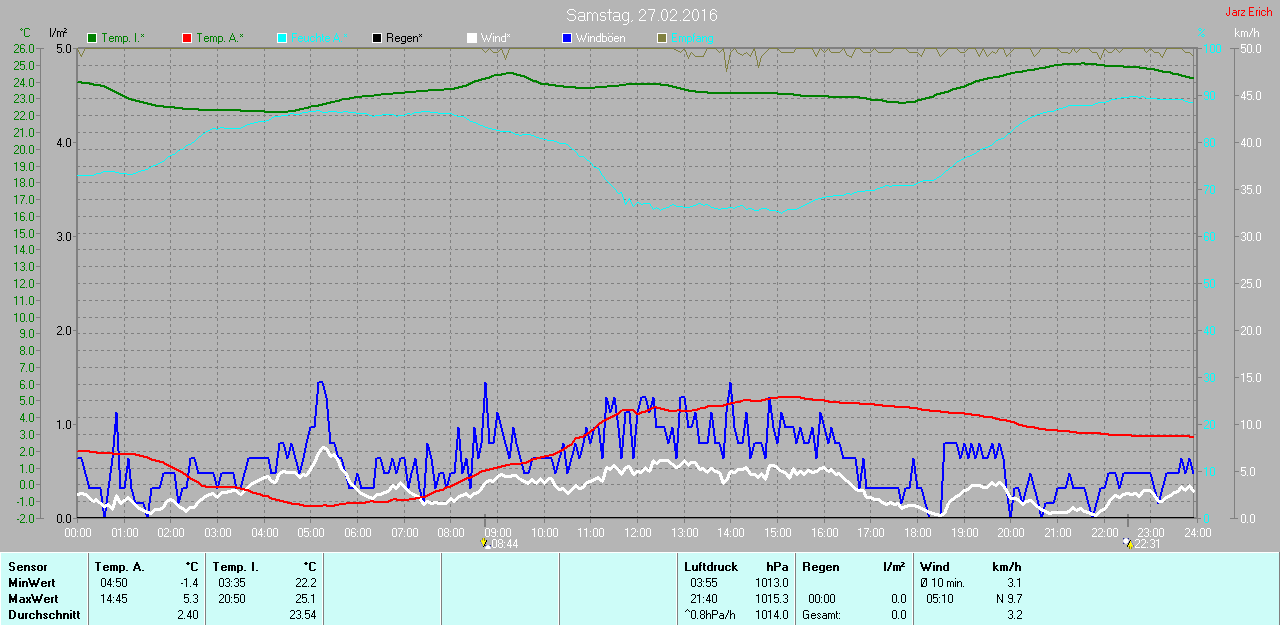Click the Luftdruck column header

[711, 567]
